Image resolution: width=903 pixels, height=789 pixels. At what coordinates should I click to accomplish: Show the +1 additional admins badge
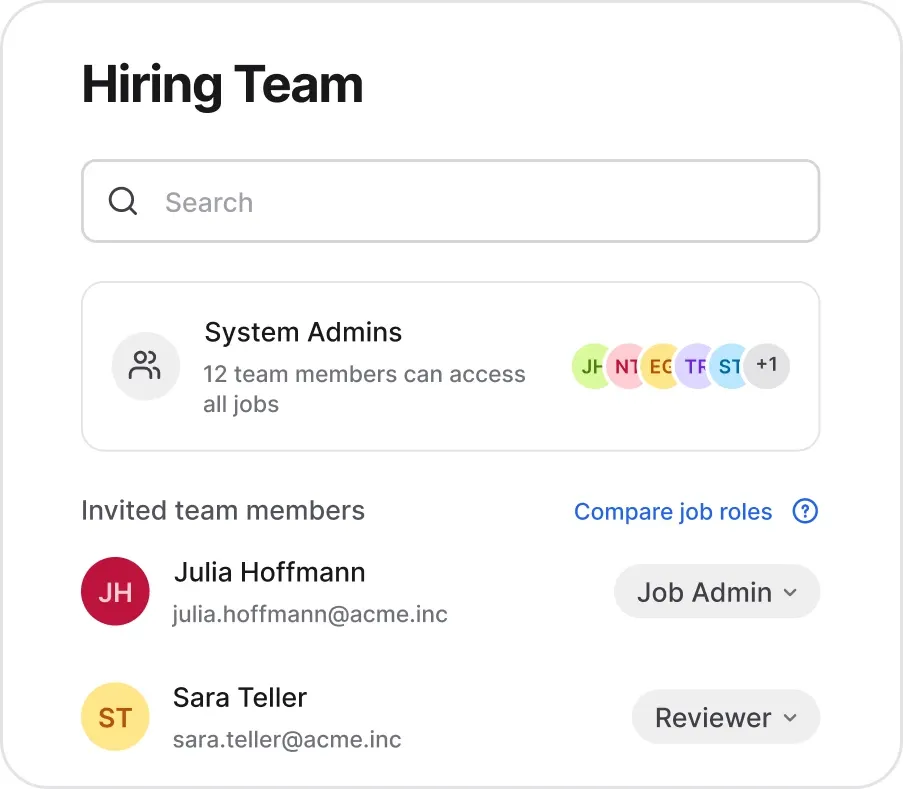(767, 366)
